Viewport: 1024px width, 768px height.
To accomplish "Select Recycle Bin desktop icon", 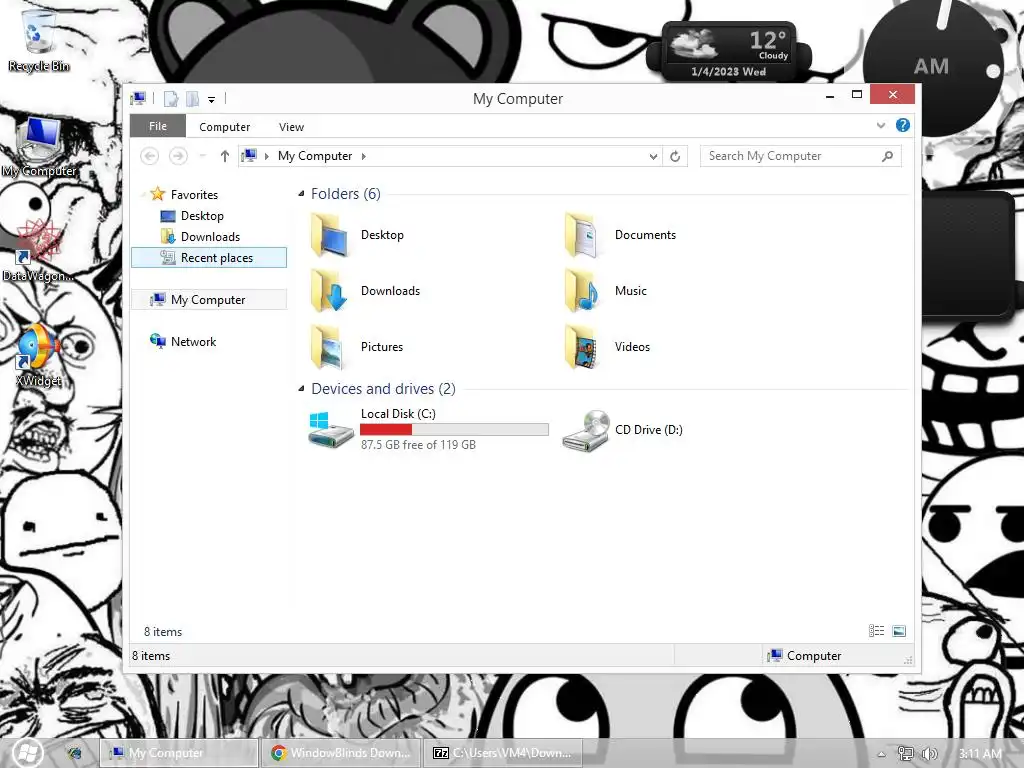I will click(x=38, y=39).
